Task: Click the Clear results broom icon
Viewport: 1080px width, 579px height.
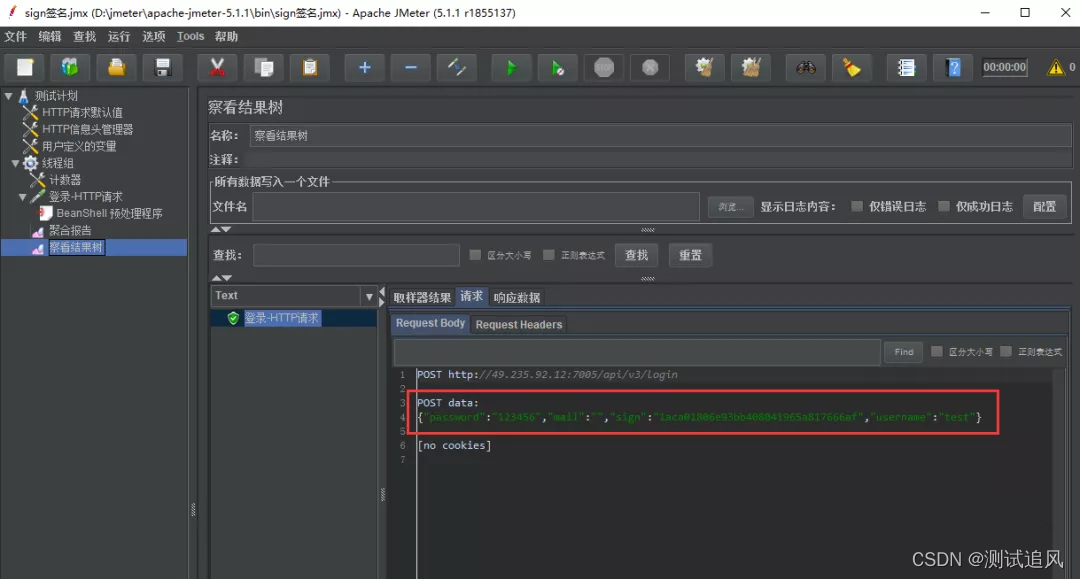Action: (x=704, y=67)
